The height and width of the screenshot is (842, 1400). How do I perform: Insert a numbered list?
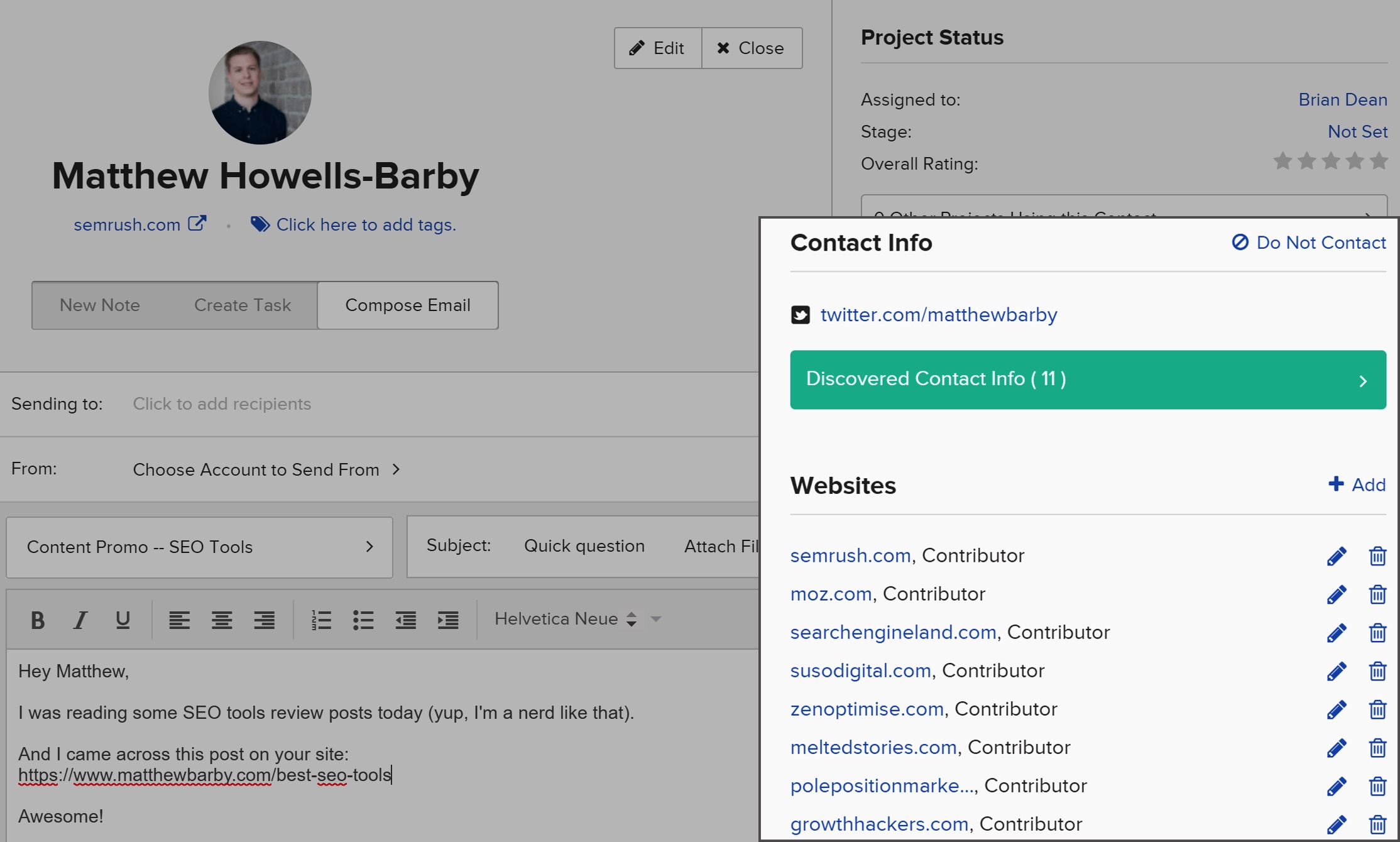(x=321, y=620)
